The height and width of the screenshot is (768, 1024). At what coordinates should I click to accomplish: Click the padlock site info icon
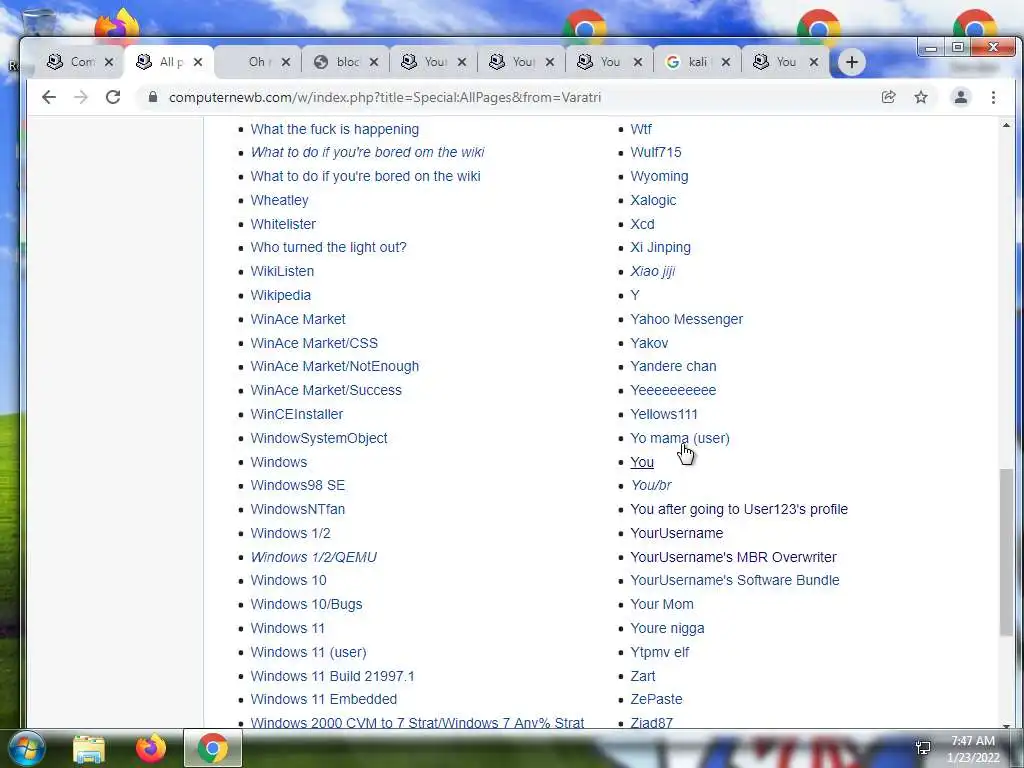[153, 97]
